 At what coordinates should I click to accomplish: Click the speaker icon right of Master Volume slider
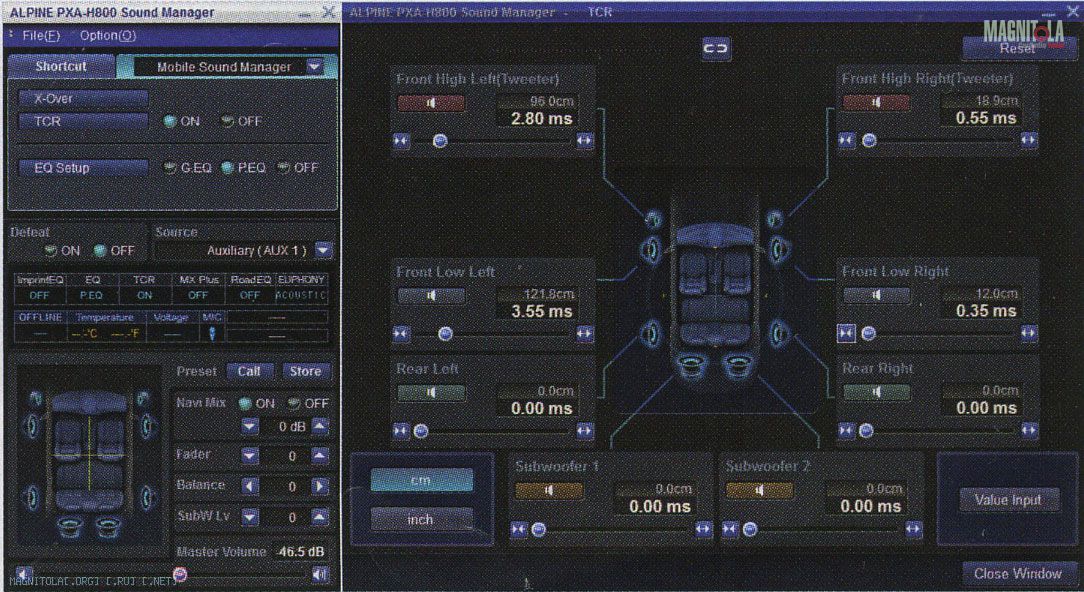(320, 575)
